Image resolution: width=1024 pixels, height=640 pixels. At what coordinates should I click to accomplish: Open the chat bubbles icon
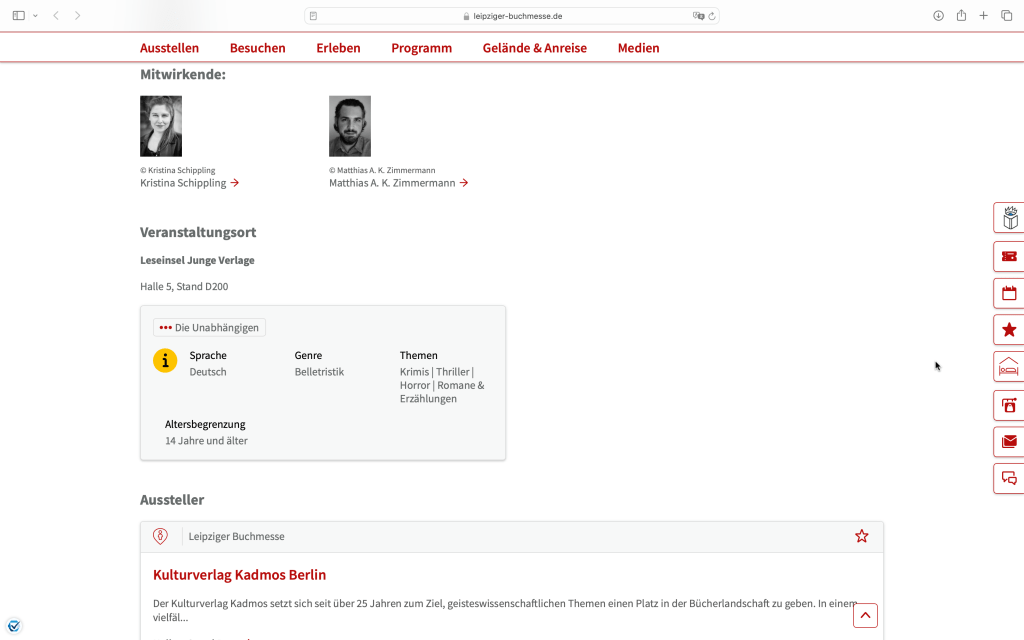(x=1009, y=478)
